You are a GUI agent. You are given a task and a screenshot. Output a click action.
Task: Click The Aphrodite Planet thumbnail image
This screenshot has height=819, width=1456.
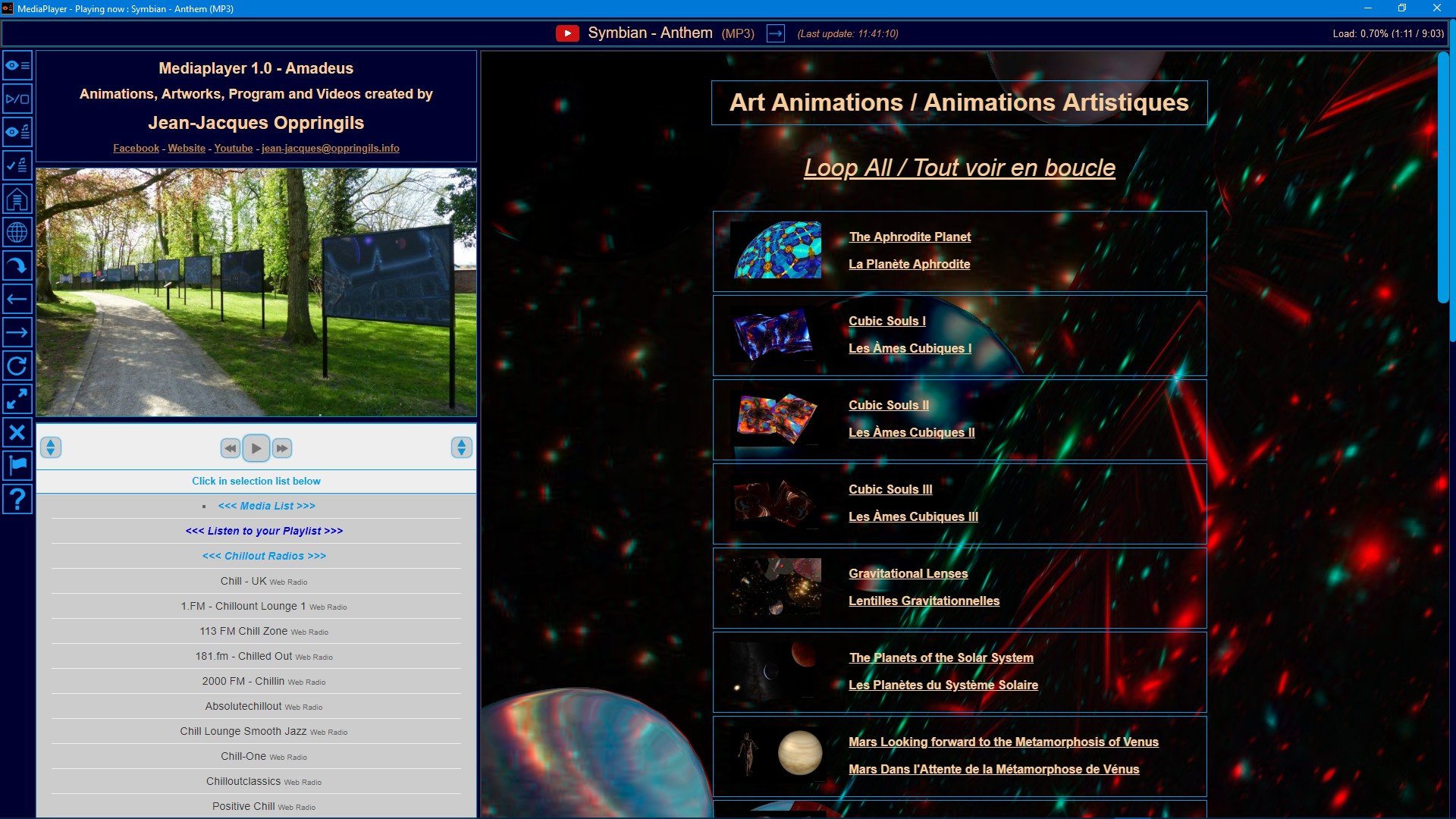777,250
